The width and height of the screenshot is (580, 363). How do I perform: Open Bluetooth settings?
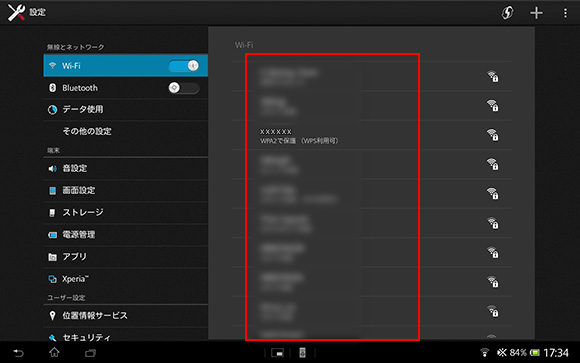[x=125, y=88]
